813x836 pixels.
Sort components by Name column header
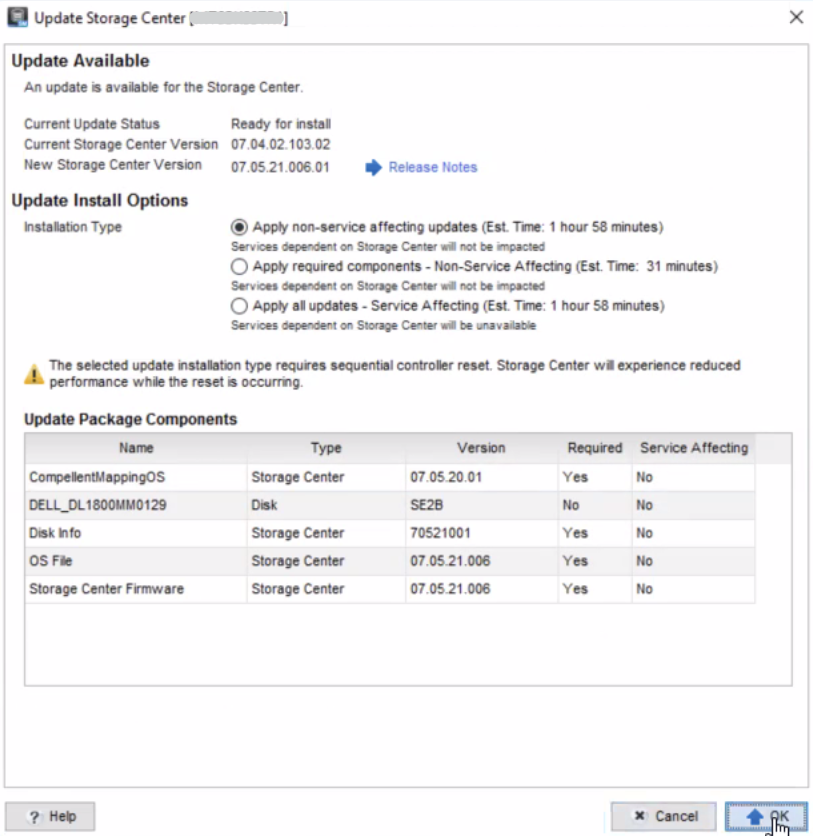click(135, 448)
